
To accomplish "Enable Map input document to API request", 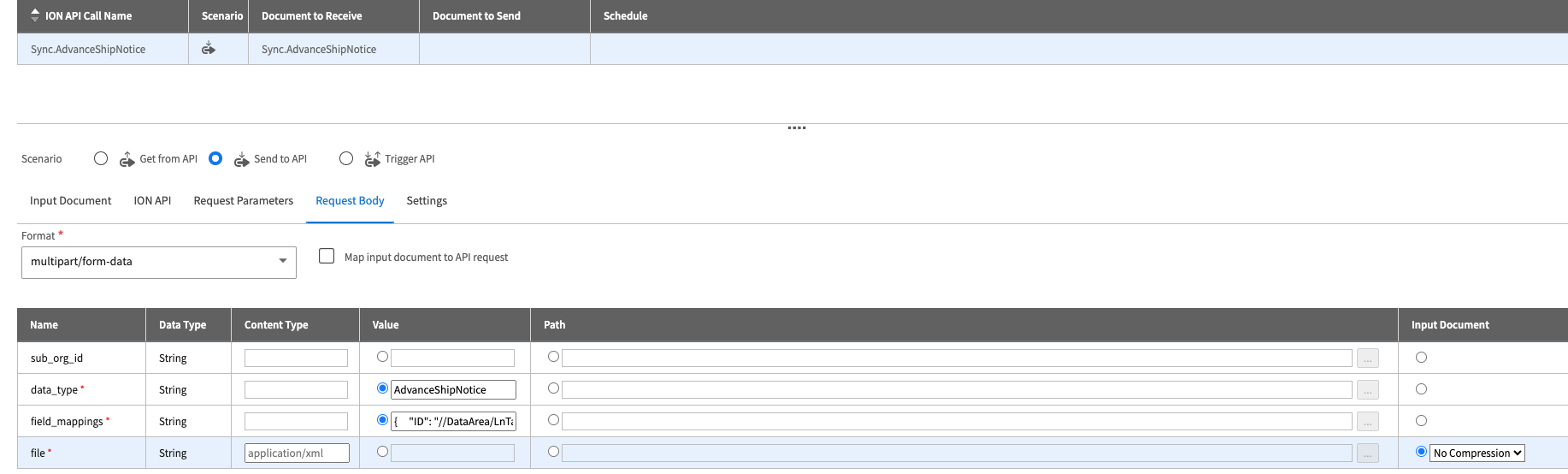I will 327,256.
